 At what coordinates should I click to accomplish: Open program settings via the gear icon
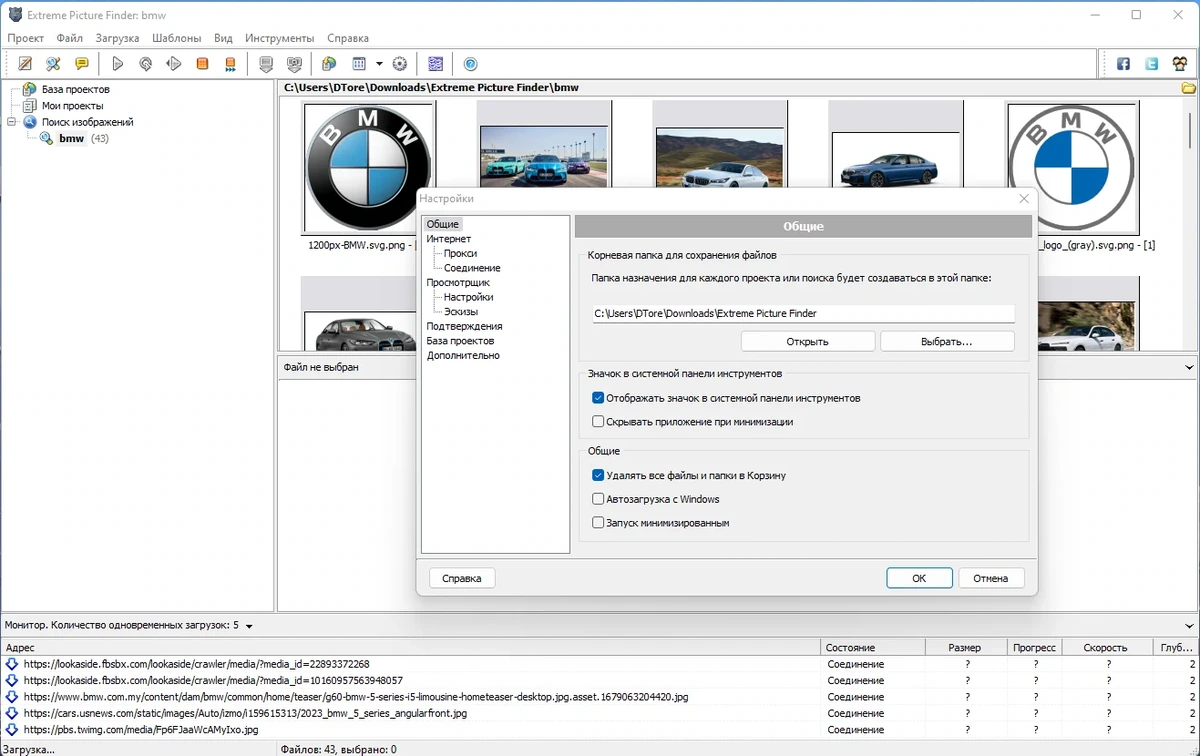point(400,64)
